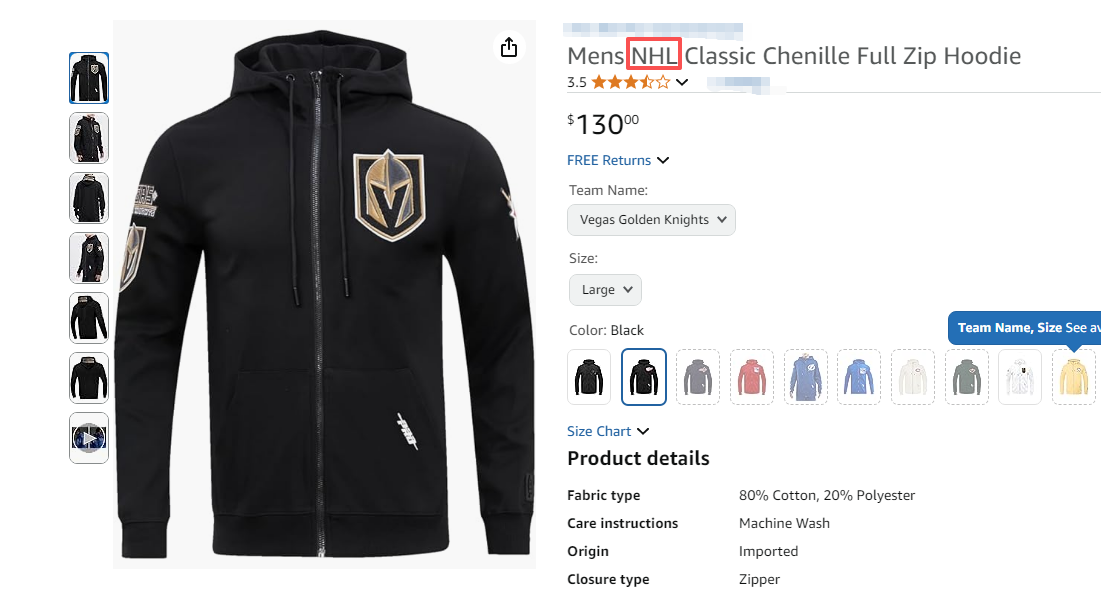Pick the gray hoodie color swatch
The width and height of the screenshot is (1101, 604).
point(698,377)
